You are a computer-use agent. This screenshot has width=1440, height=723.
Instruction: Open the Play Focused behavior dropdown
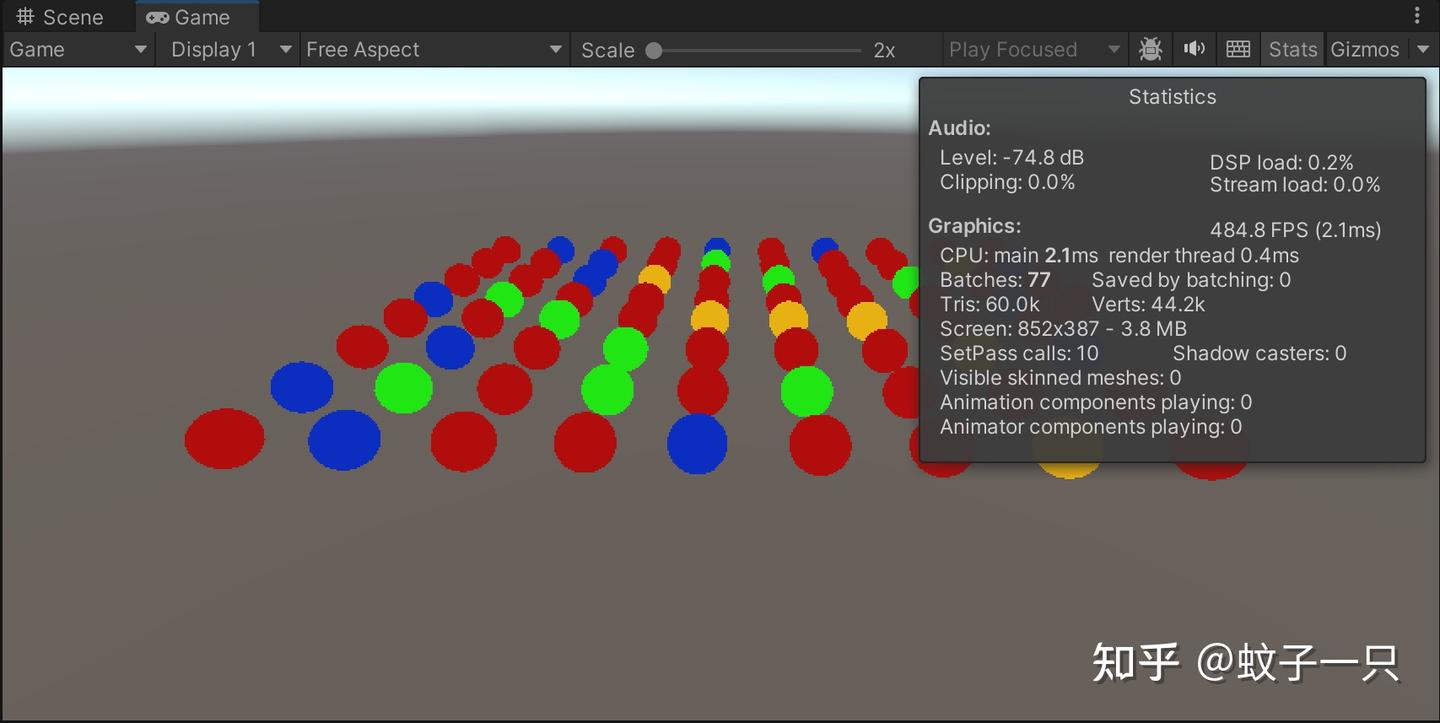click(x=1113, y=48)
